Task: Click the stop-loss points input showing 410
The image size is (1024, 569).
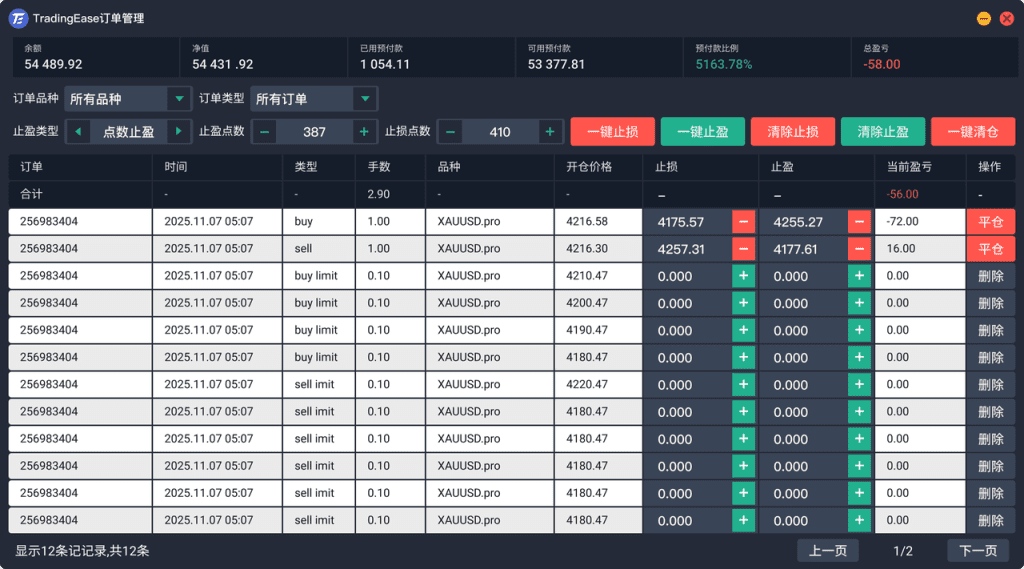Action: (x=500, y=132)
